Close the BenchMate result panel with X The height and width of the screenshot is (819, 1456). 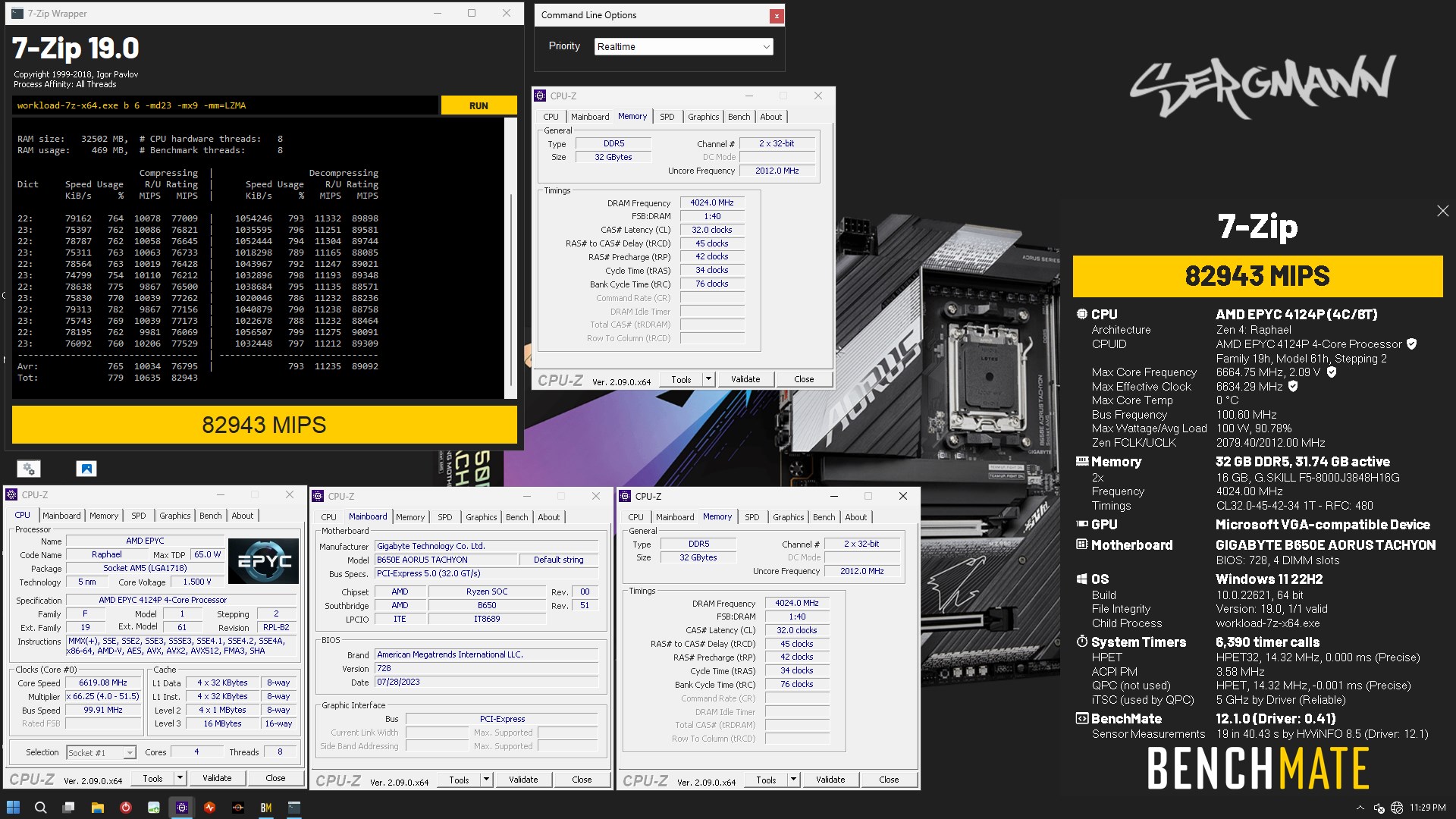click(1442, 211)
